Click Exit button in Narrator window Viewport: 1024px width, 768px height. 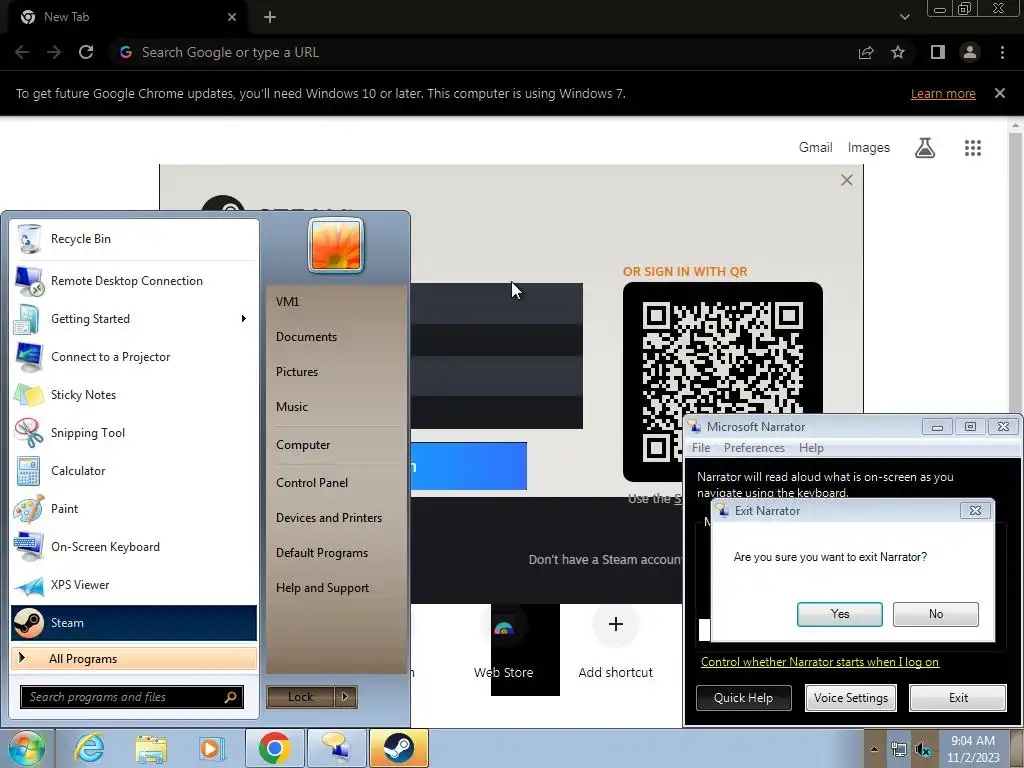(x=958, y=697)
